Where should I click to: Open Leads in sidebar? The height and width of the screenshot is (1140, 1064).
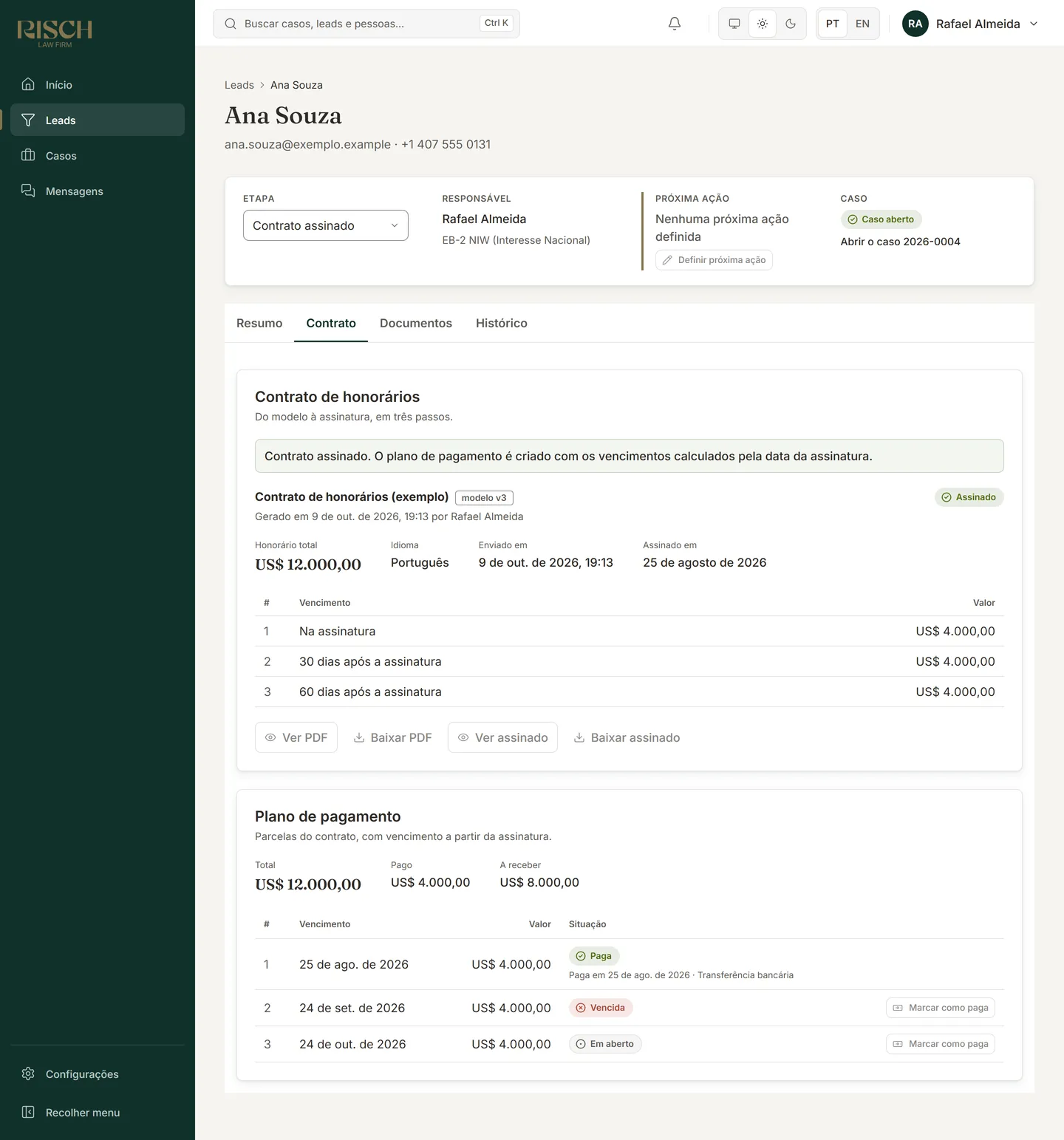98,120
